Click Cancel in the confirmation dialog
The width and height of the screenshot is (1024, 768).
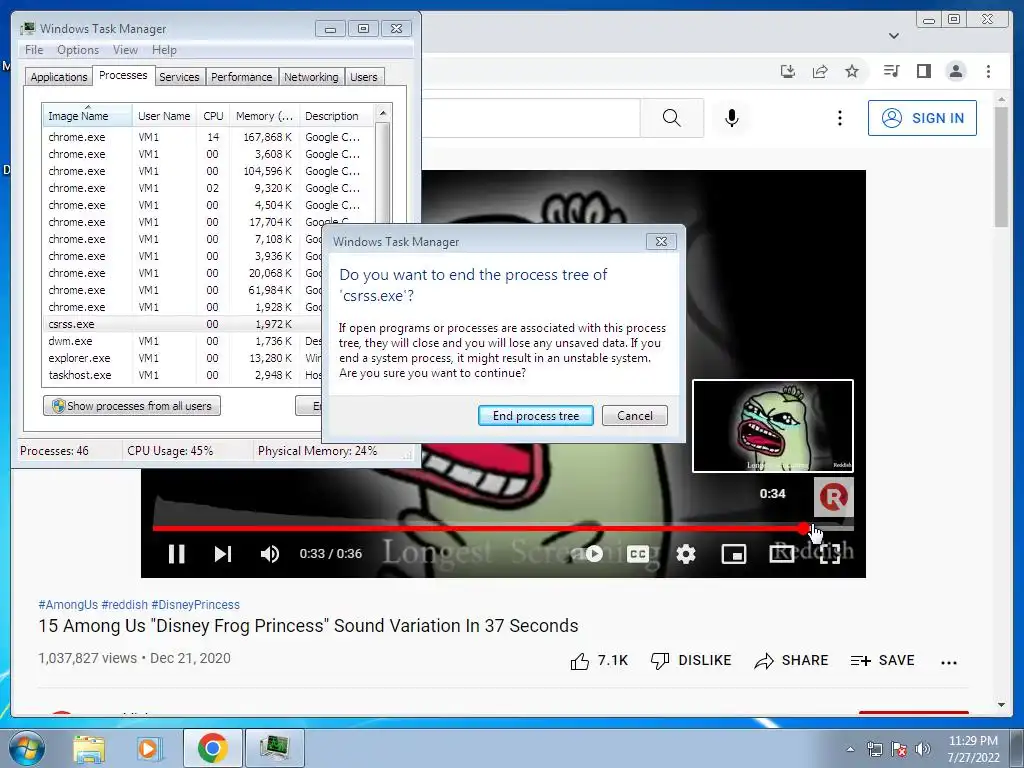634,416
